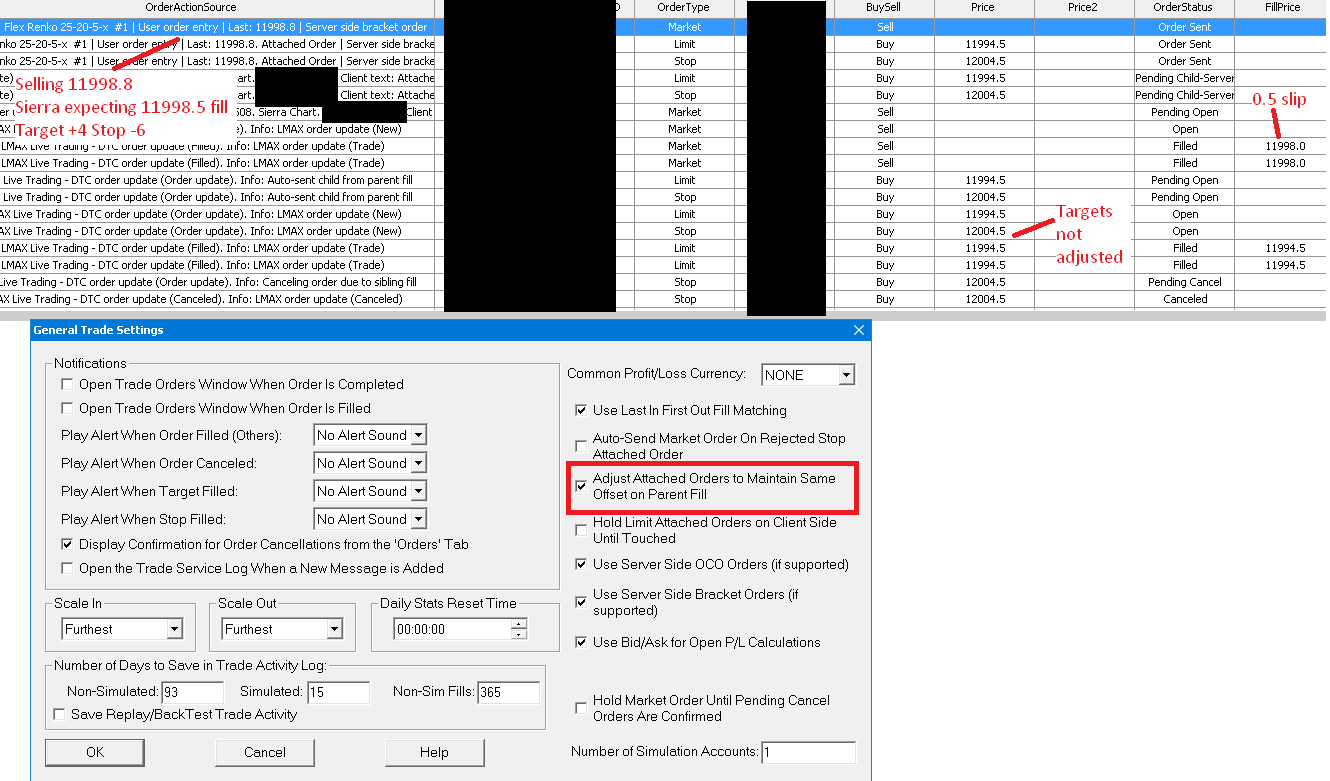Toggle Use Bid/Ask for Open P/L Calculations
This screenshot has height=781, width=1330.
[x=581, y=642]
